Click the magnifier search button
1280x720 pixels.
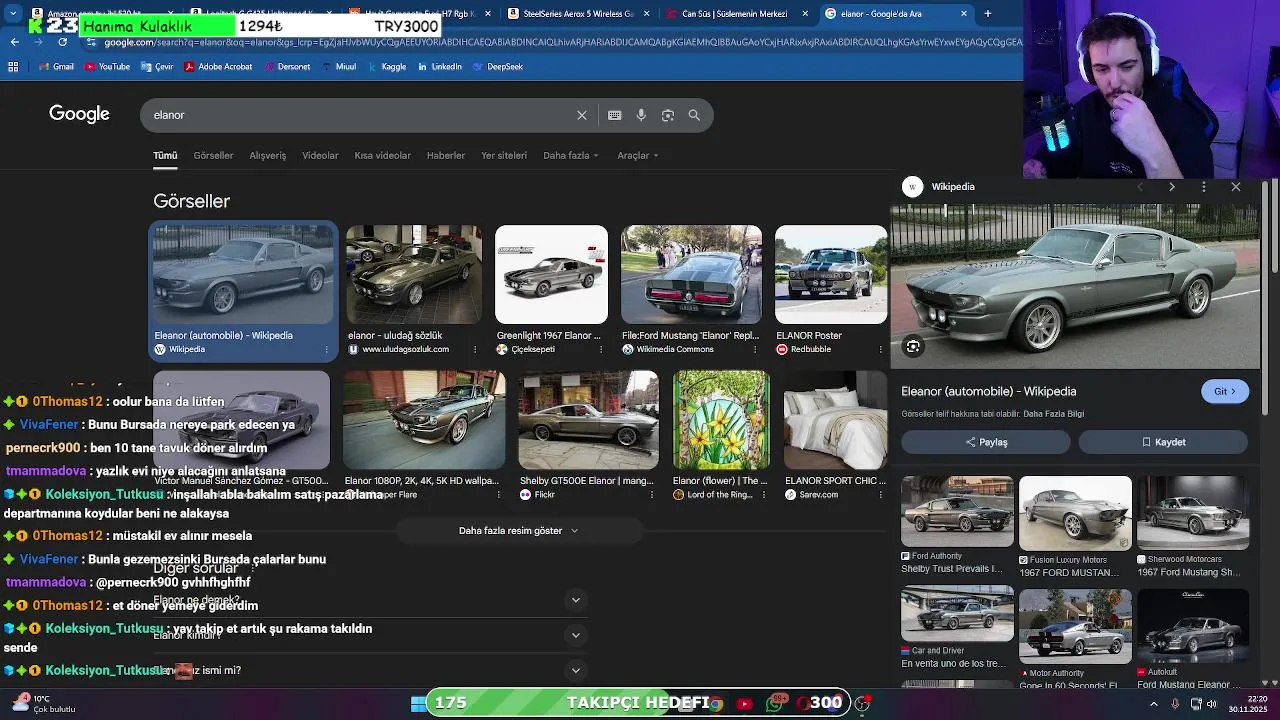tap(694, 115)
